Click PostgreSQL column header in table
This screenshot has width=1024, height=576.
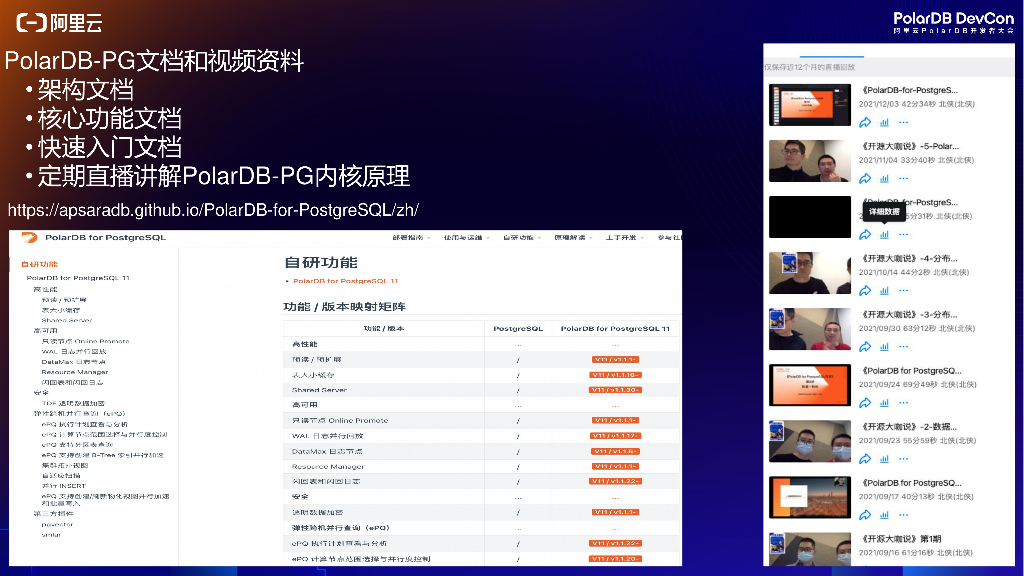pos(518,328)
